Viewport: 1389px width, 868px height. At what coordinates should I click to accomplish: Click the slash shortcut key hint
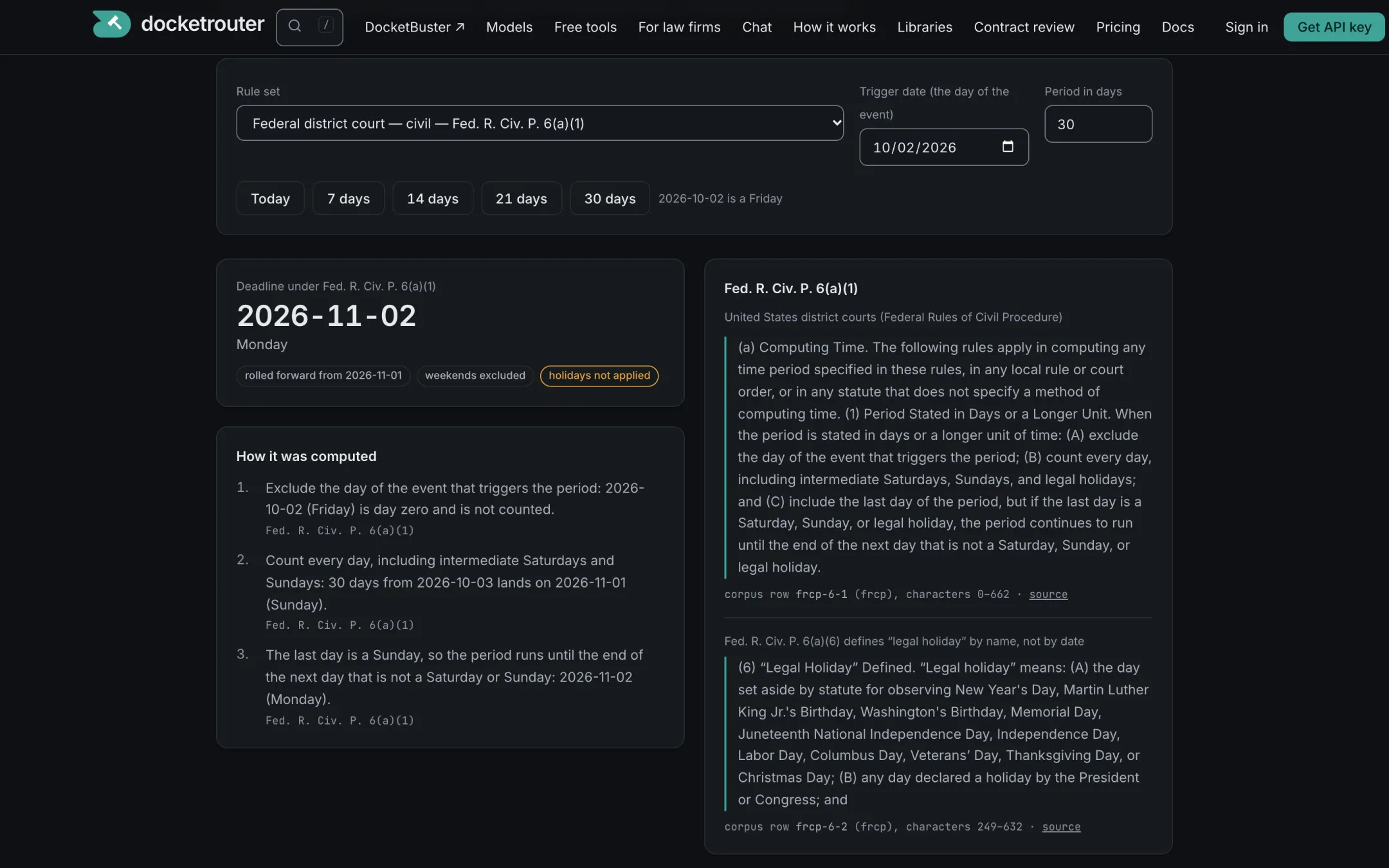[x=326, y=25]
